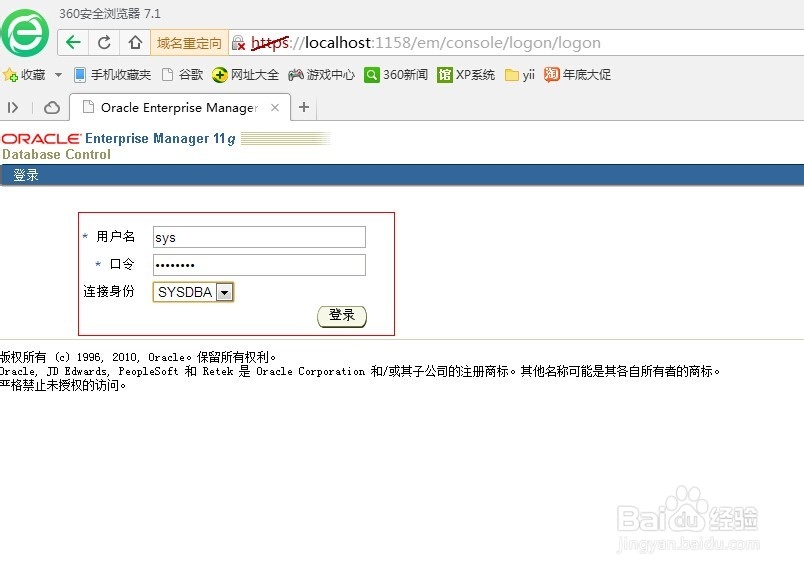Select the Oracle Enterprise Manager tab
Viewport: 804px width, 572px height.
(179, 108)
